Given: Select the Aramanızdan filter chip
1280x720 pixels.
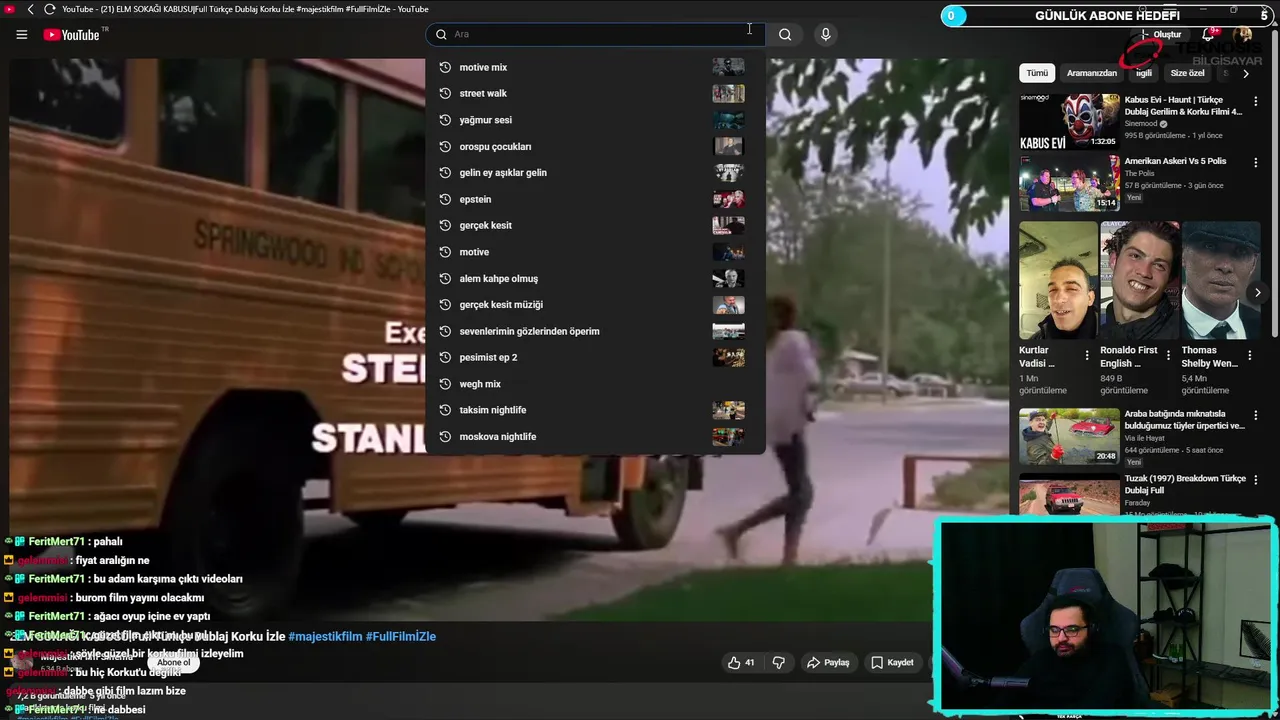Looking at the screenshot, I should [1092, 73].
